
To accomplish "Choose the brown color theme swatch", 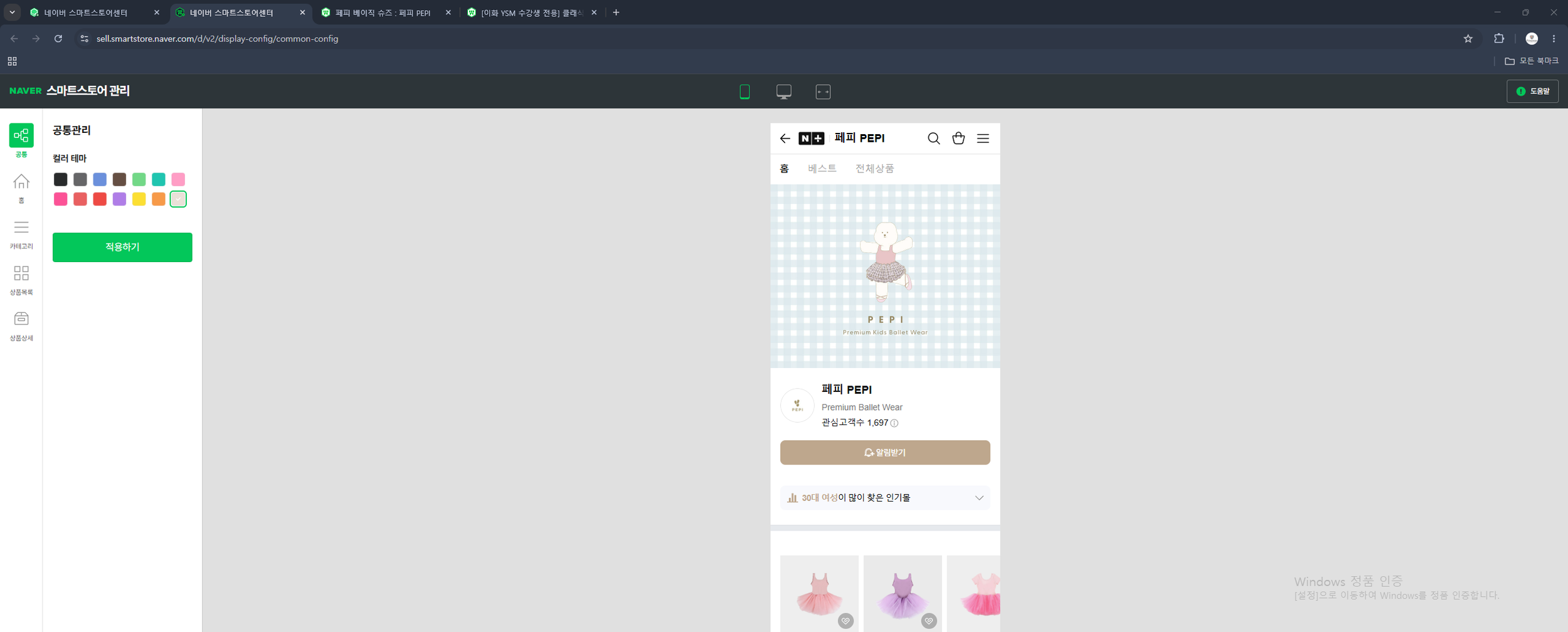I will tap(119, 179).
